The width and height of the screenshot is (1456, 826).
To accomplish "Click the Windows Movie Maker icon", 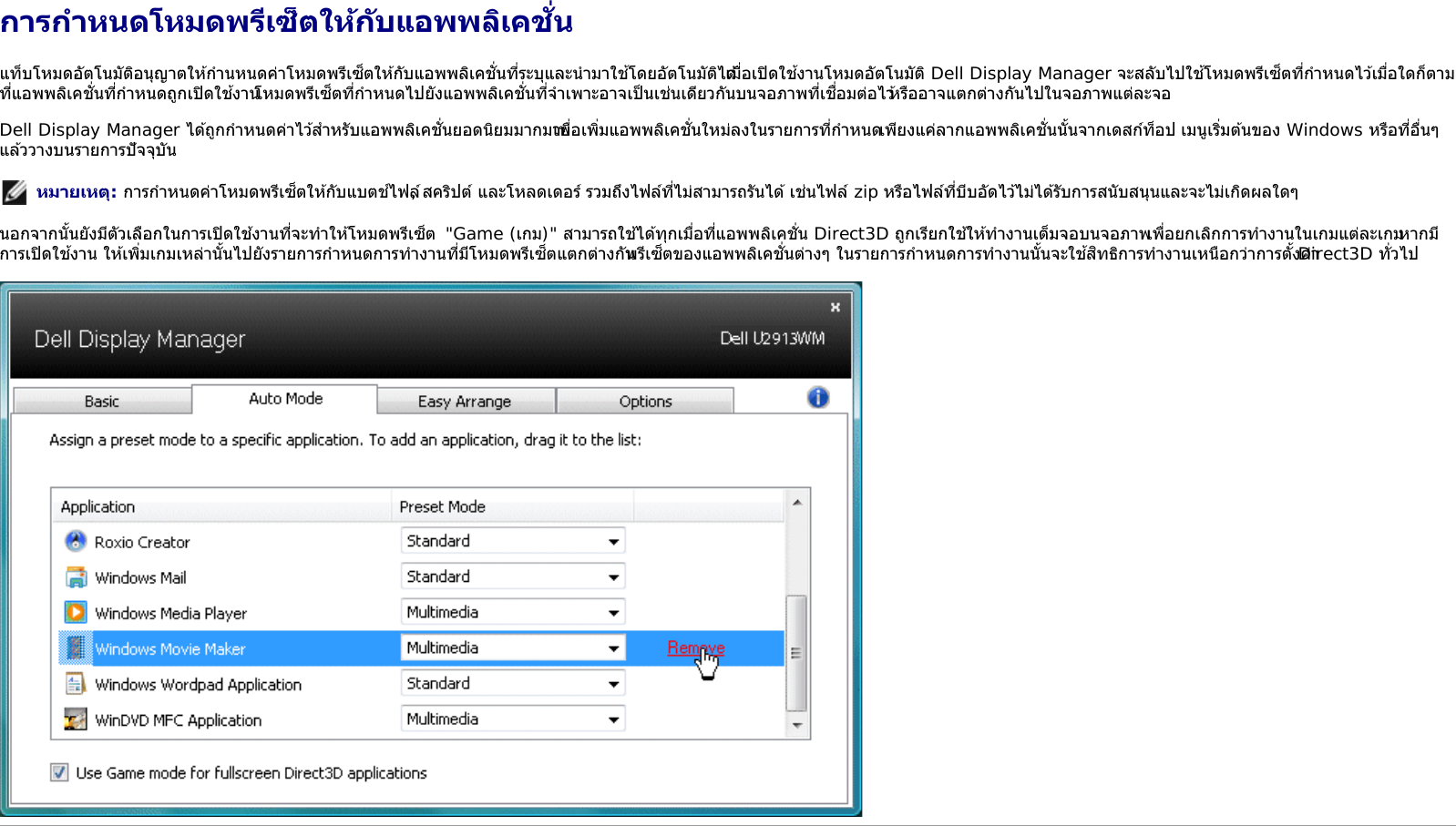I will pos(76,648).
